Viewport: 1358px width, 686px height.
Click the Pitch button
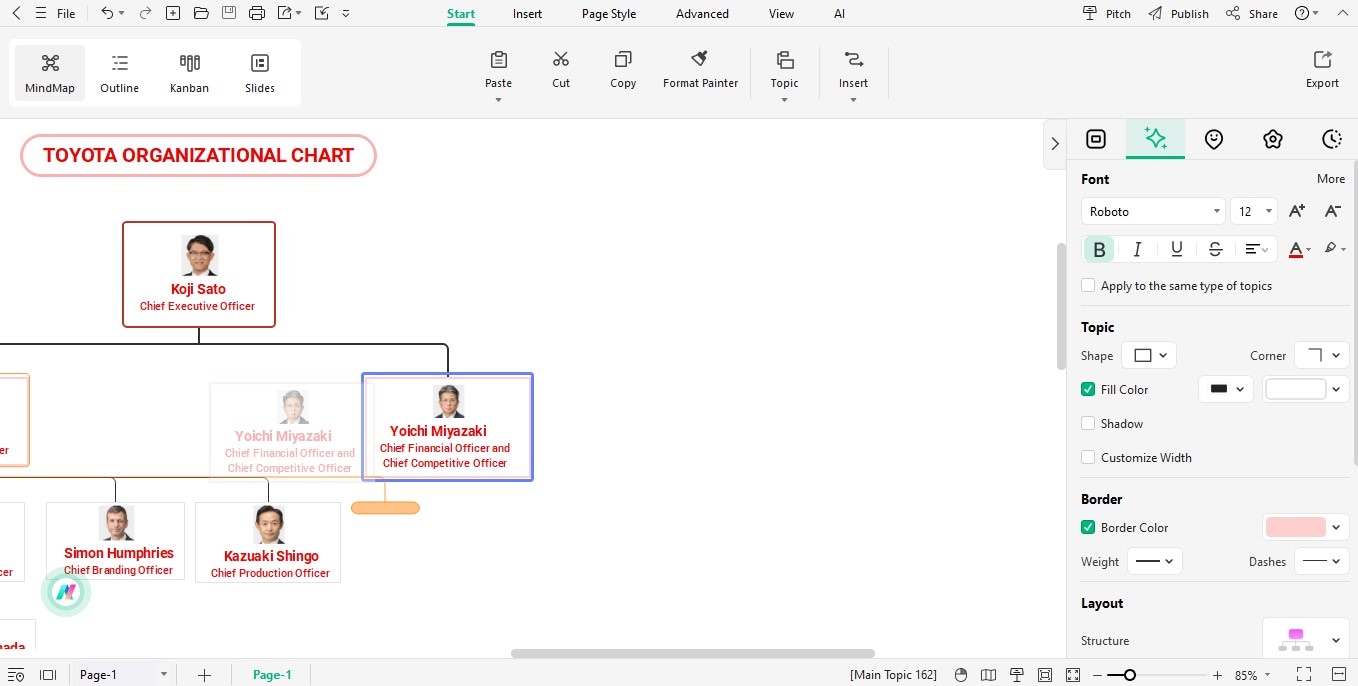tap(1107, 13)
